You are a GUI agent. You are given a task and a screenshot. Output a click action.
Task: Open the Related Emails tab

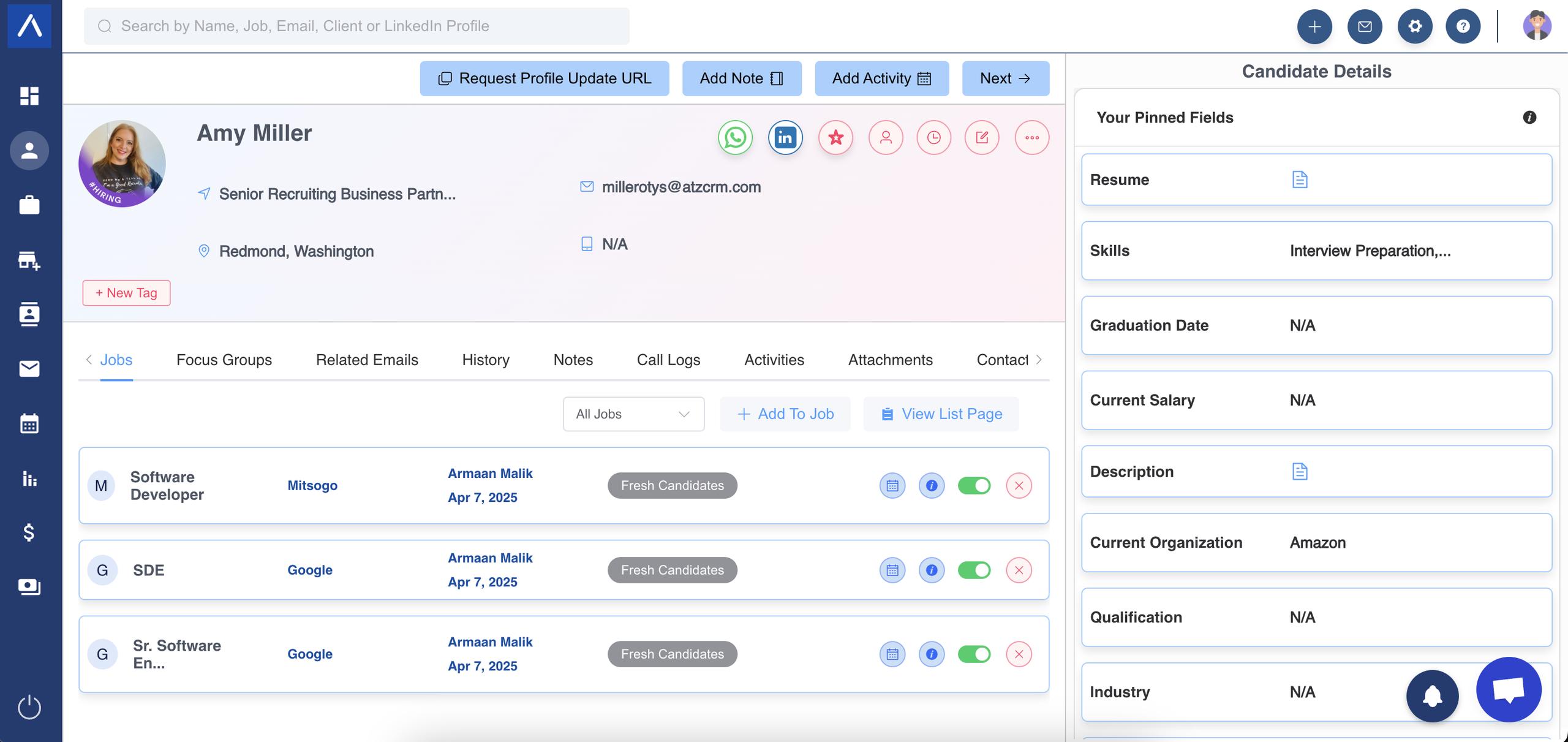tap(367, 360)
